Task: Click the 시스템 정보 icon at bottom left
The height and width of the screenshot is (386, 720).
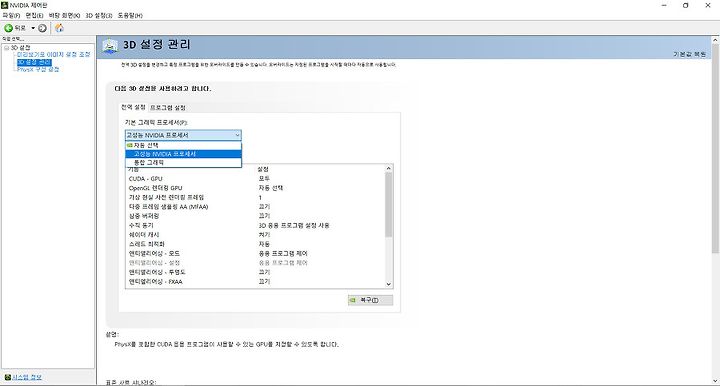Action: [x=7, y=377]
